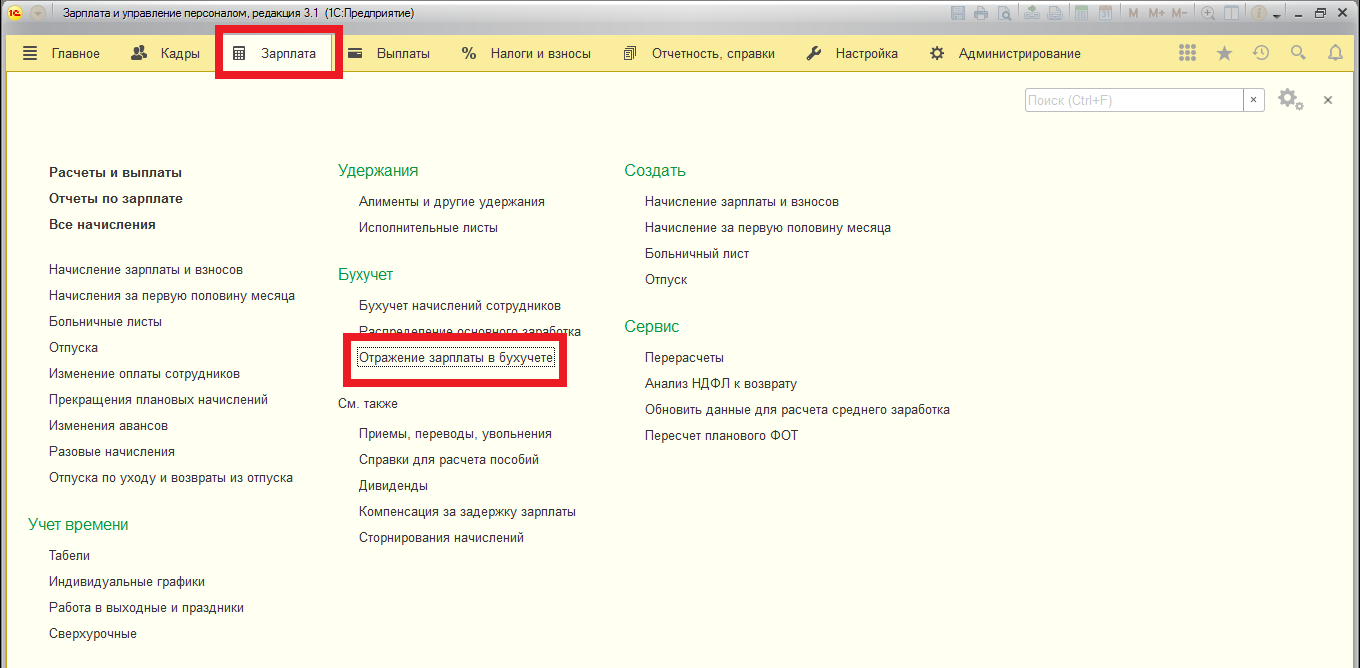Viewport: 1360px width, 668px height.
Task: Click the Go to link icon
Action: point(1055,13)
